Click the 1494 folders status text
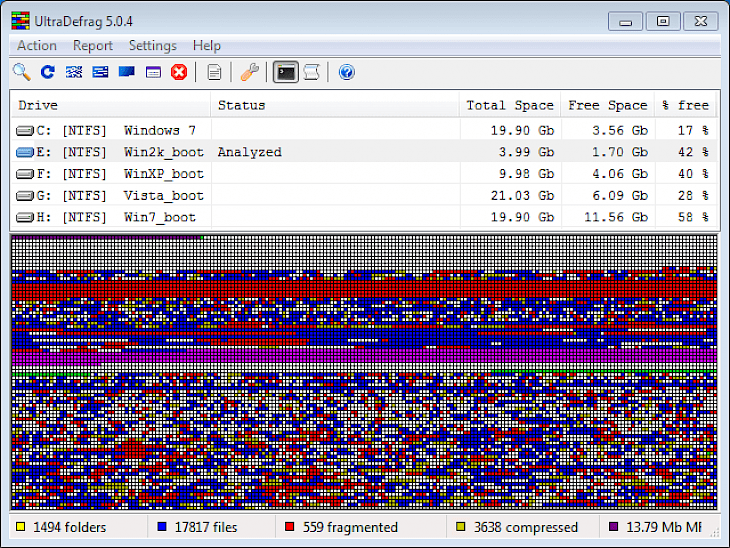The height and width of the screenshot is (548, 730). pos(69,527)
